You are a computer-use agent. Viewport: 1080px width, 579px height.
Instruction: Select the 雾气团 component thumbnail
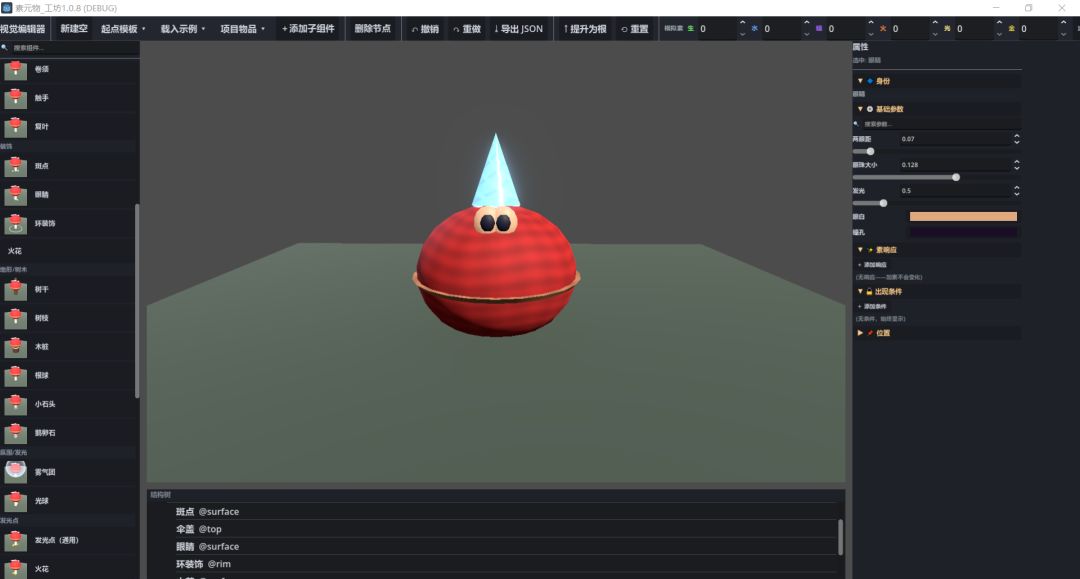15,472
